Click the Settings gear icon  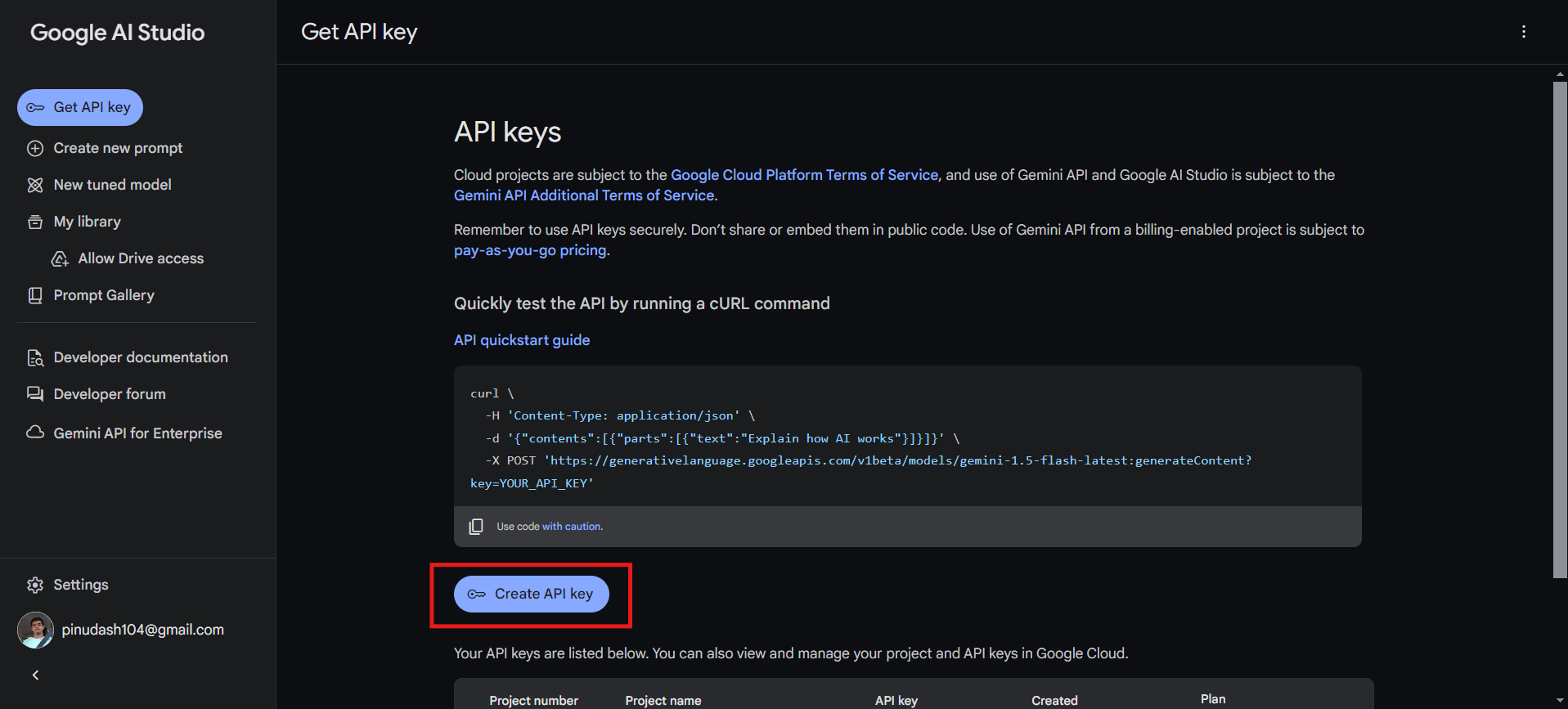[35, 585]
